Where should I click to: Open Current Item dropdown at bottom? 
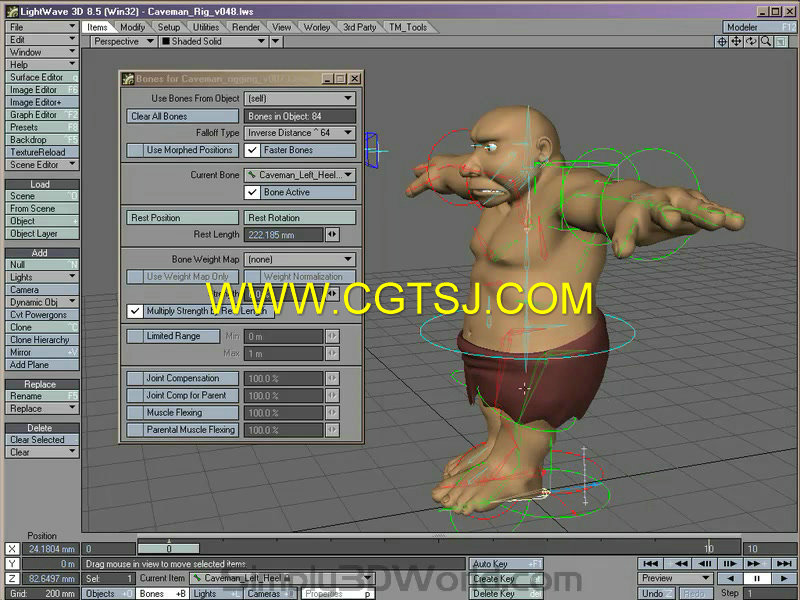tap(283, 579)
